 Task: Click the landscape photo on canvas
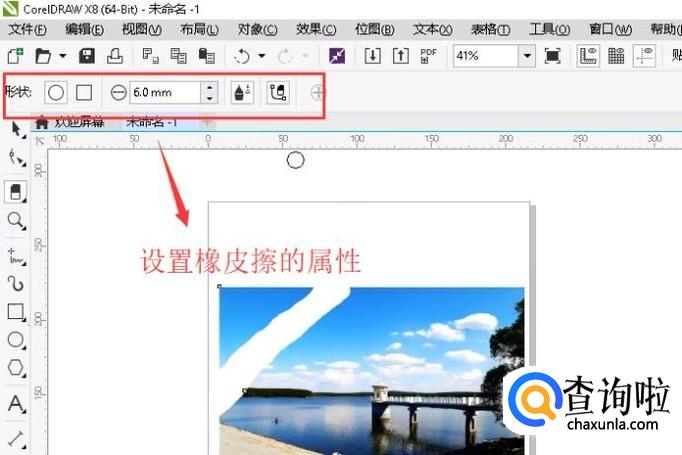click(x=371, y=371)
